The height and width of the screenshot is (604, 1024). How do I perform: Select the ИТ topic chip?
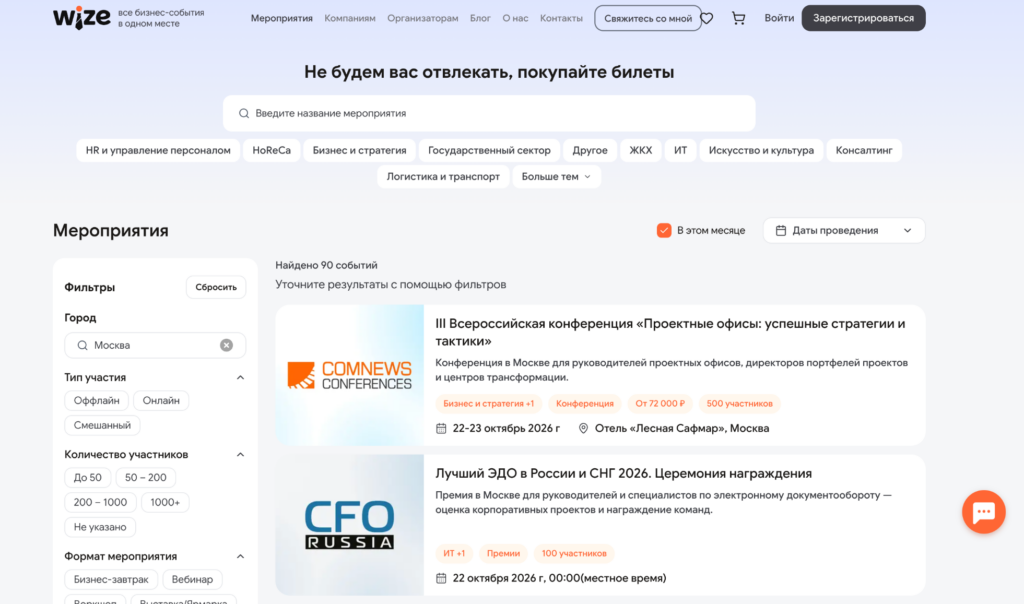click(680, 150)
